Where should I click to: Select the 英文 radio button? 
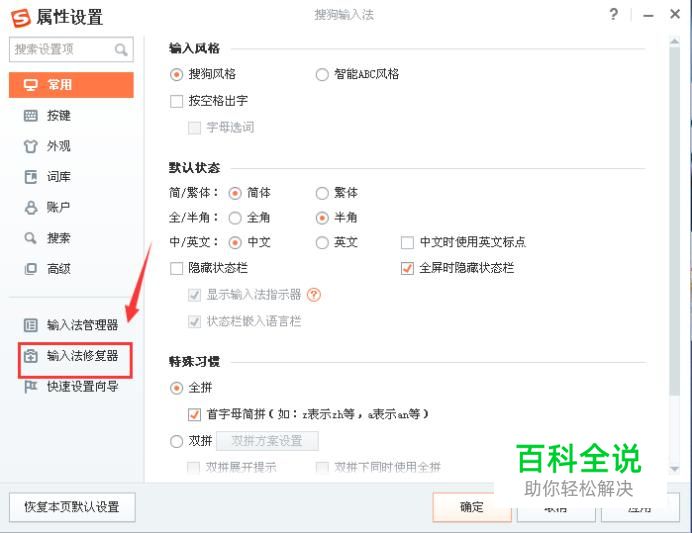click(x=322, y=243)
